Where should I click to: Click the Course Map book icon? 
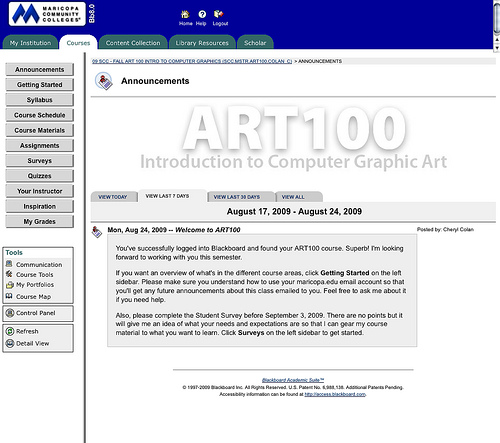[9, 296]
